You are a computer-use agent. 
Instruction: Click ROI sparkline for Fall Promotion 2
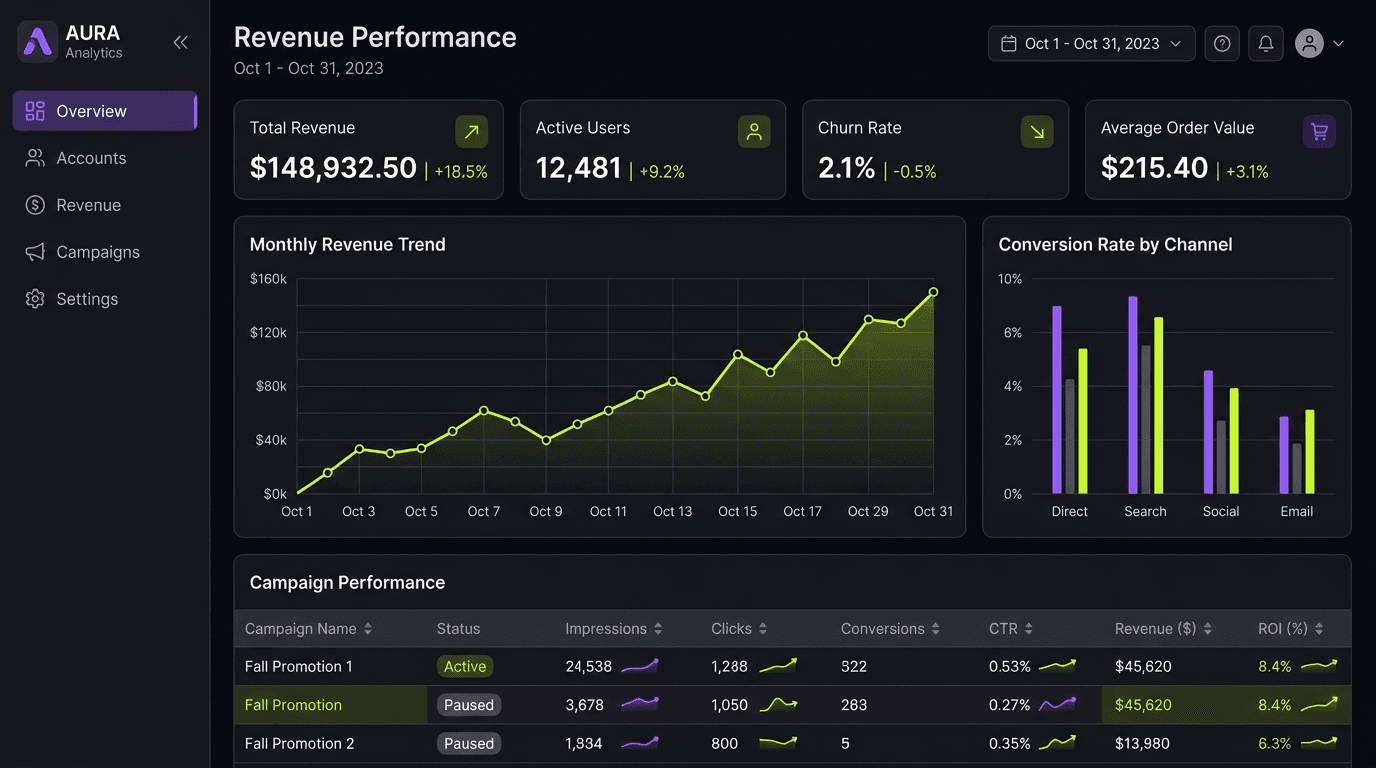point(1319,743)
